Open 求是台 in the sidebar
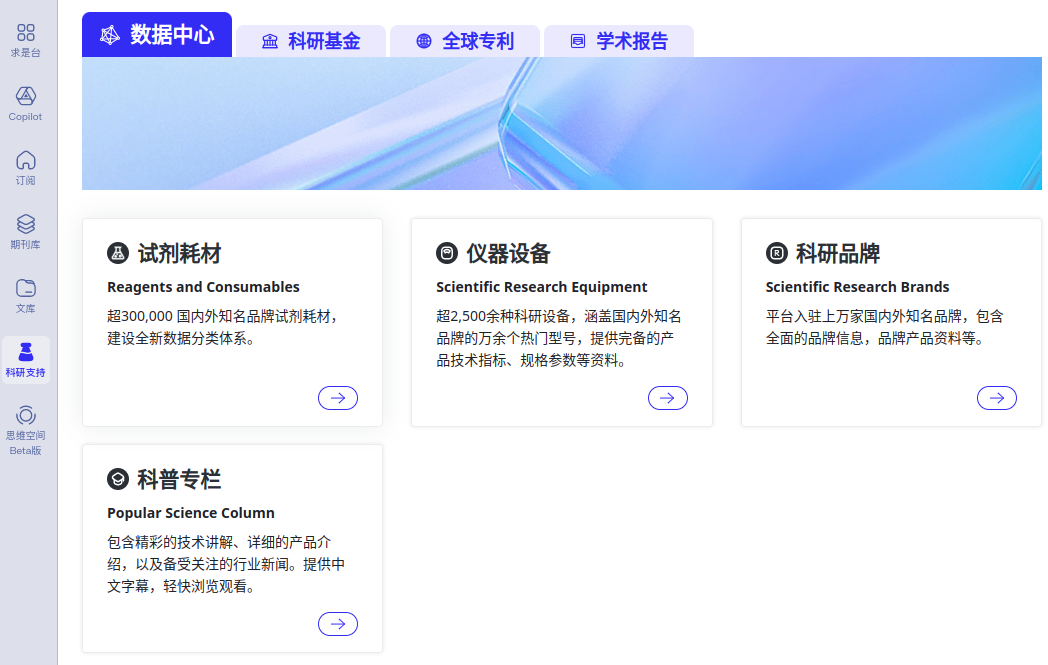The width and height of the screenshot is (1048, 665). coord(26,39)
